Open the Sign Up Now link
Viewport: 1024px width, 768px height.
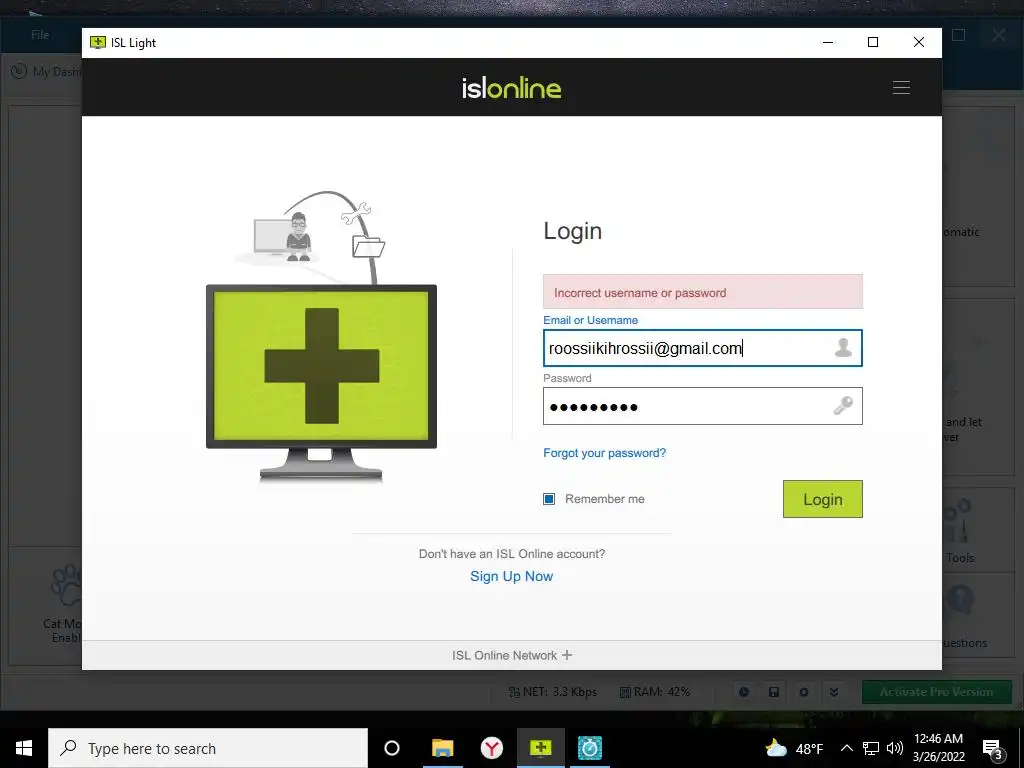pos(511,576)
